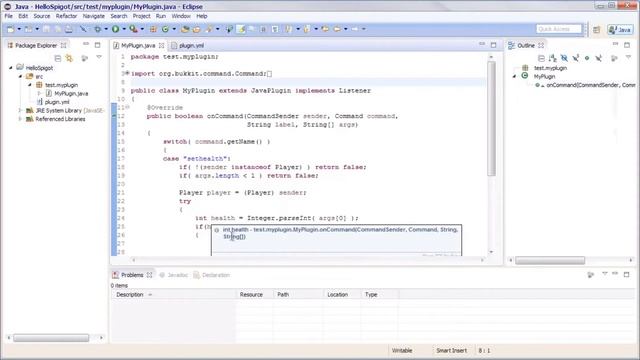640x360 pixels.
Task: Open the External Tools dropdown arrow
Action: click(x=142, y=29)
